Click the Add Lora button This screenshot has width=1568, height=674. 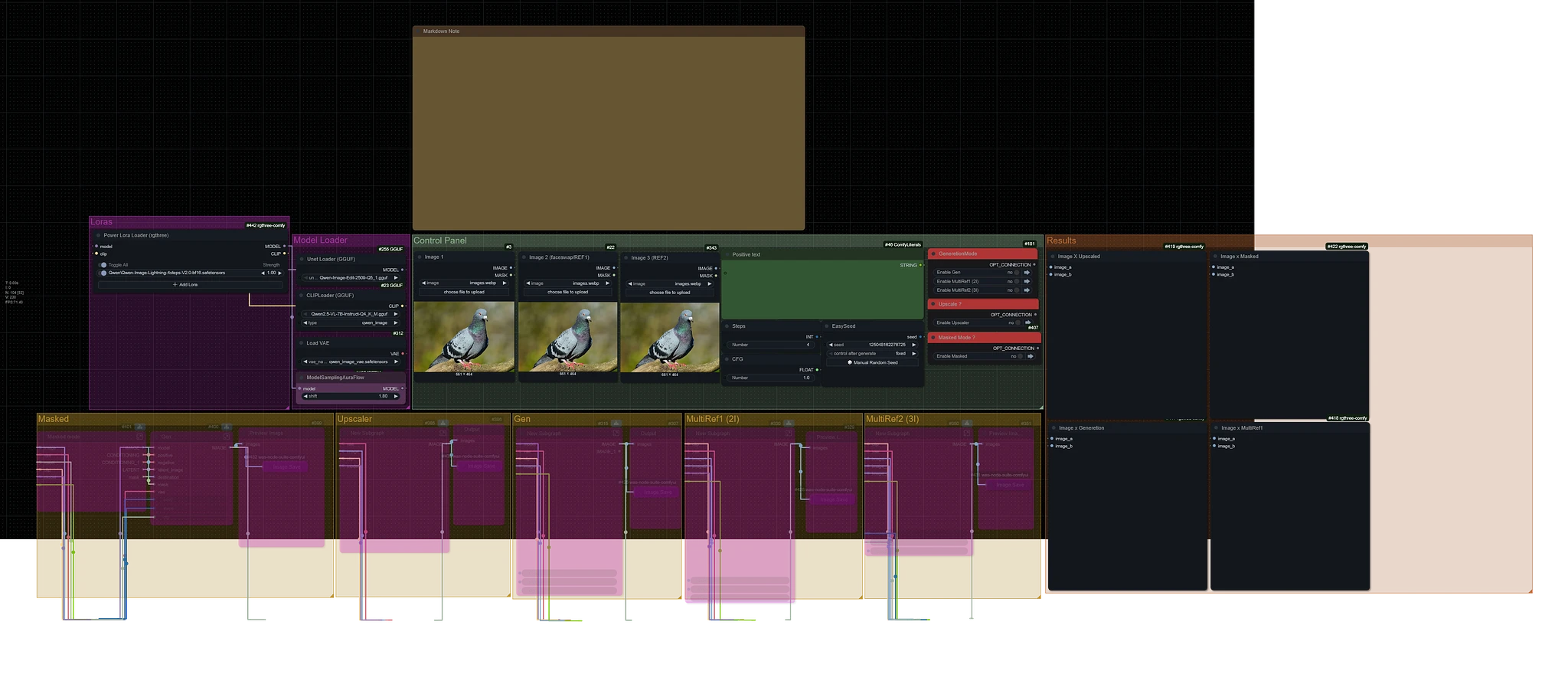[185, 284]
